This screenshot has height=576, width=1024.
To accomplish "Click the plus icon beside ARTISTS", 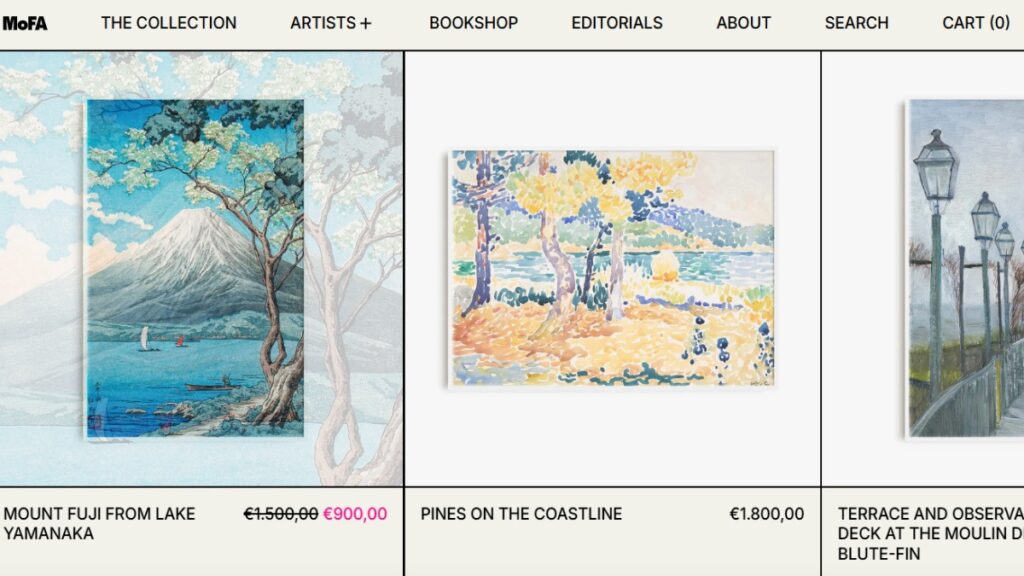I will (366, 24).
